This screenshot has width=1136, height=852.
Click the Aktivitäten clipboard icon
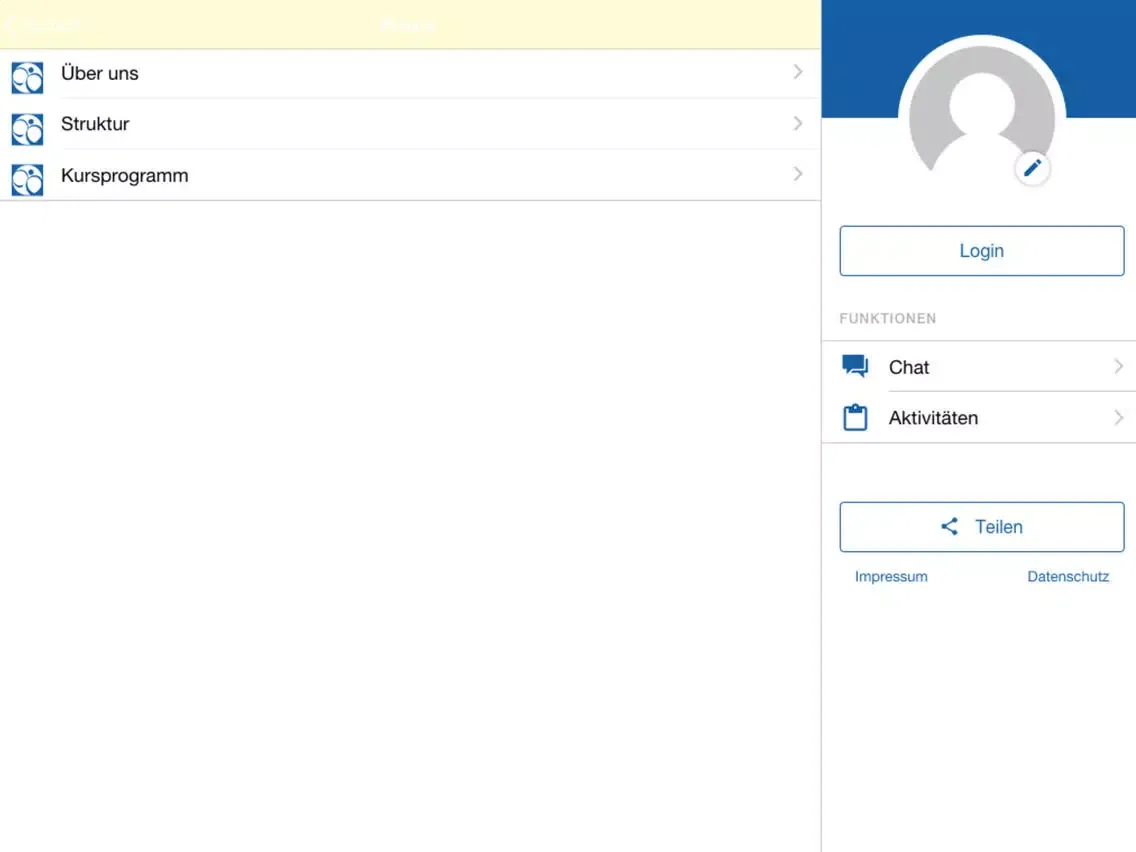[855, 417]
